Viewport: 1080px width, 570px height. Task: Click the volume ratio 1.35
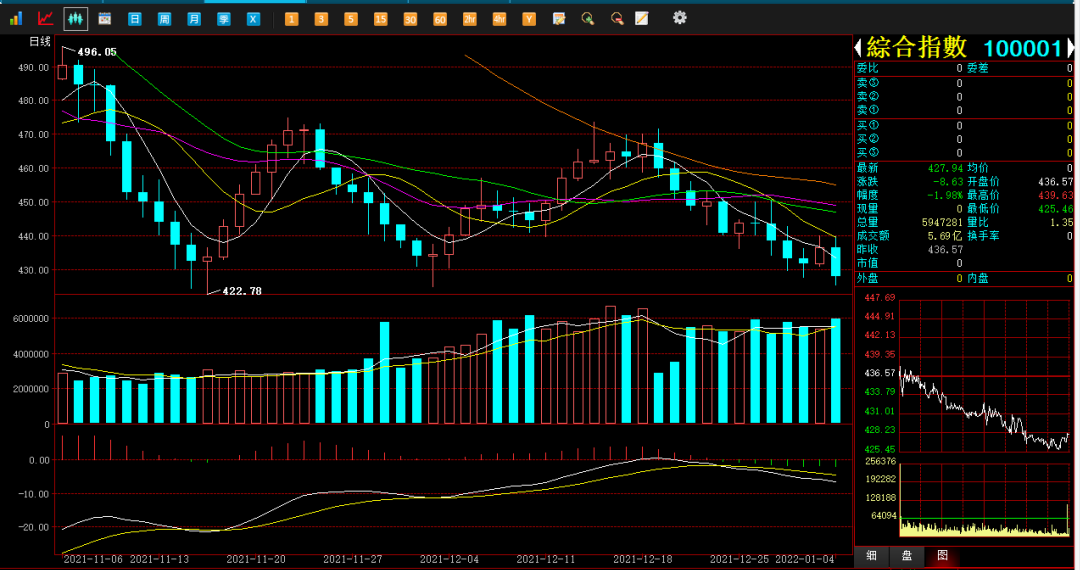1061,222
